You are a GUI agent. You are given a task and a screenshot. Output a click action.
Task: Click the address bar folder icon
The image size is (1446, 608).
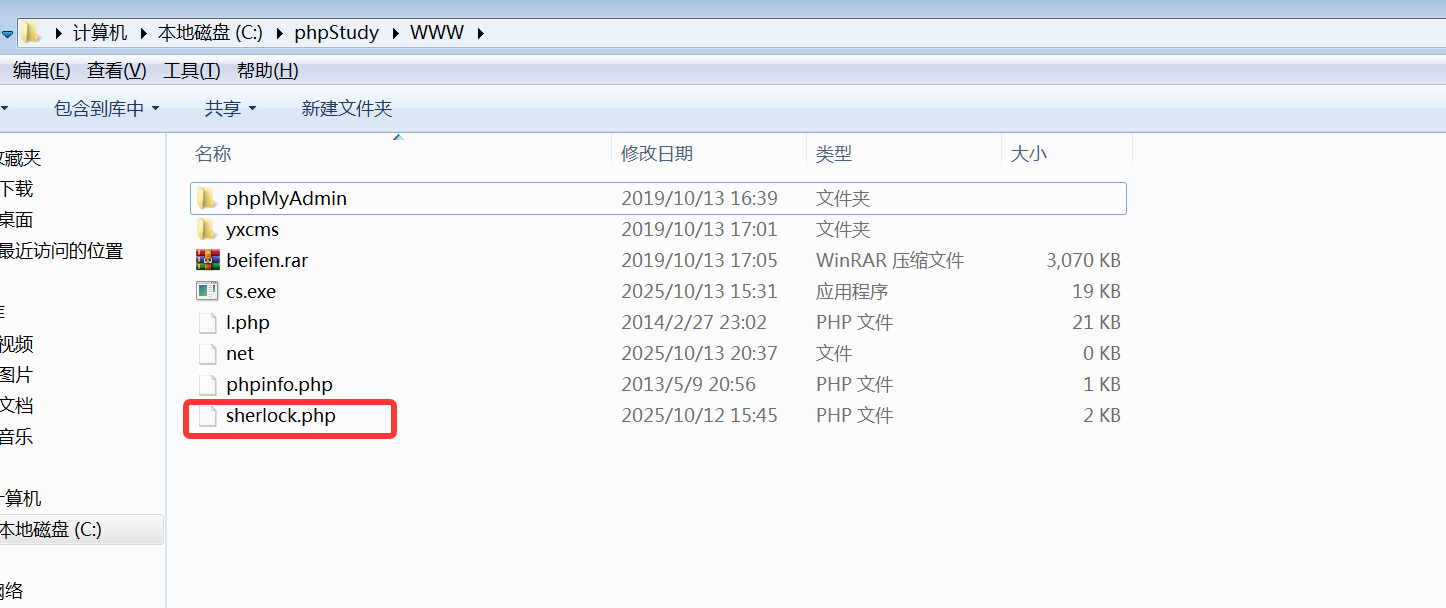32,32
